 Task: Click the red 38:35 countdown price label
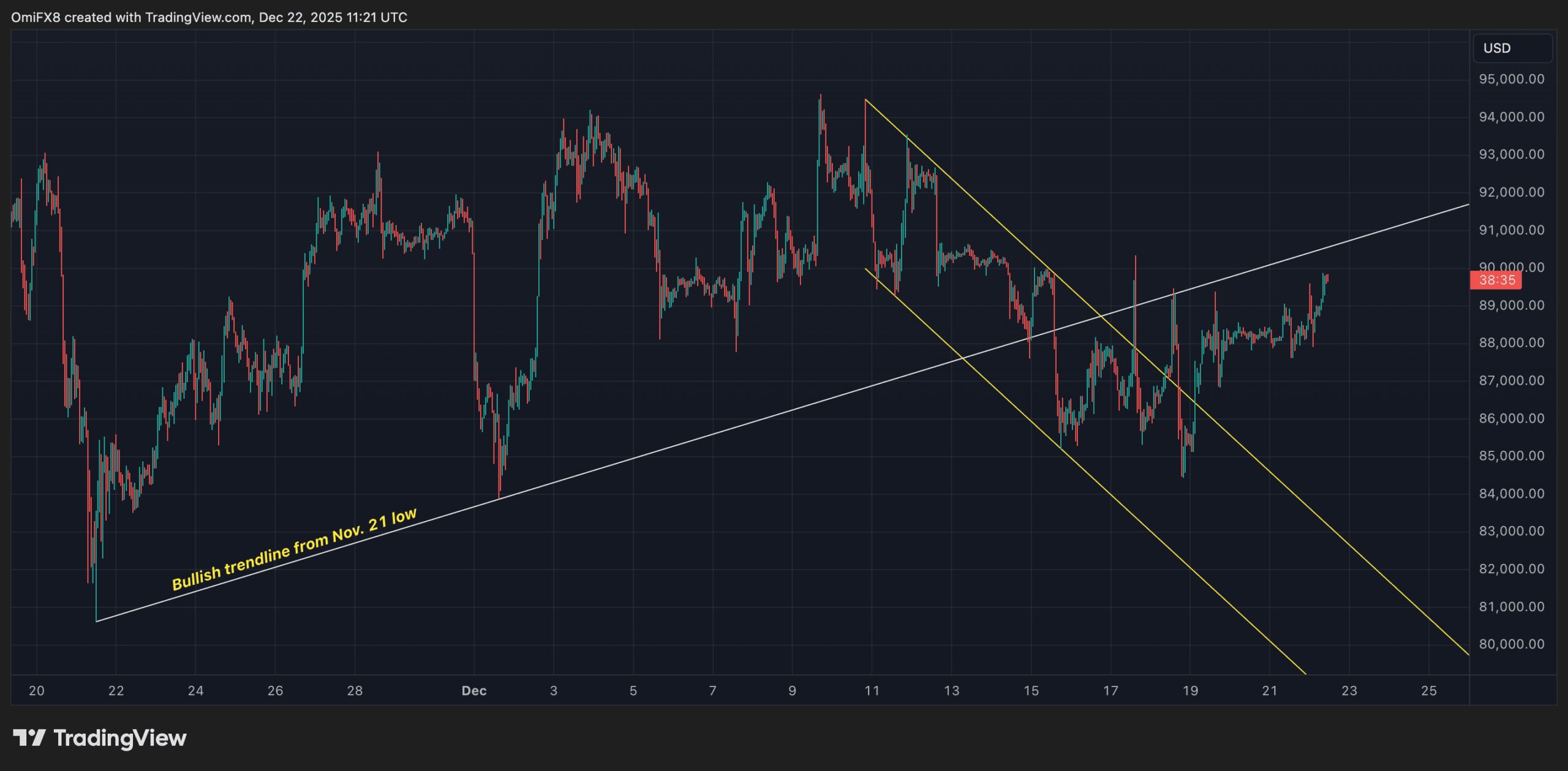click(x=1496, y=280)
